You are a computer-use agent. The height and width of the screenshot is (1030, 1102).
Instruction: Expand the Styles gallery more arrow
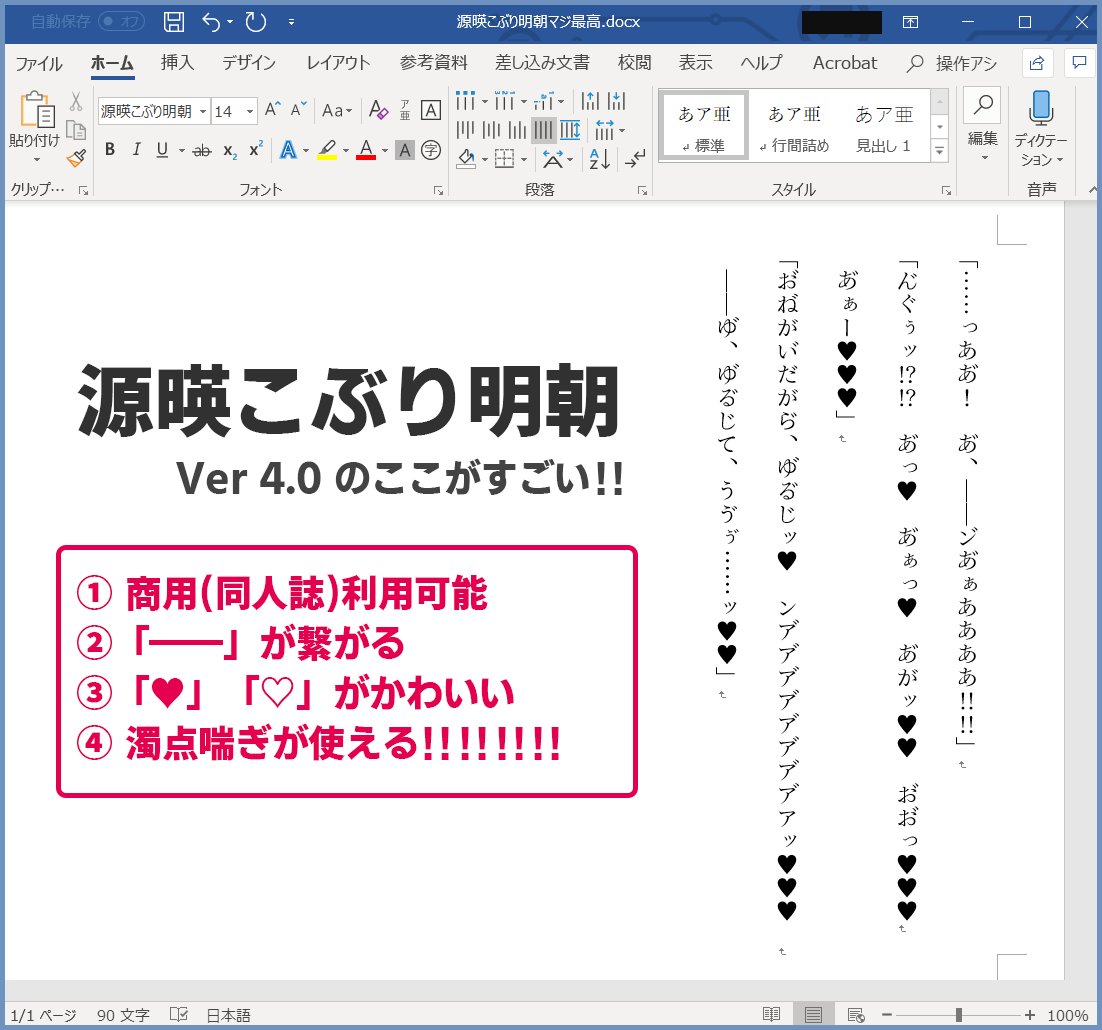pos(939,151)
